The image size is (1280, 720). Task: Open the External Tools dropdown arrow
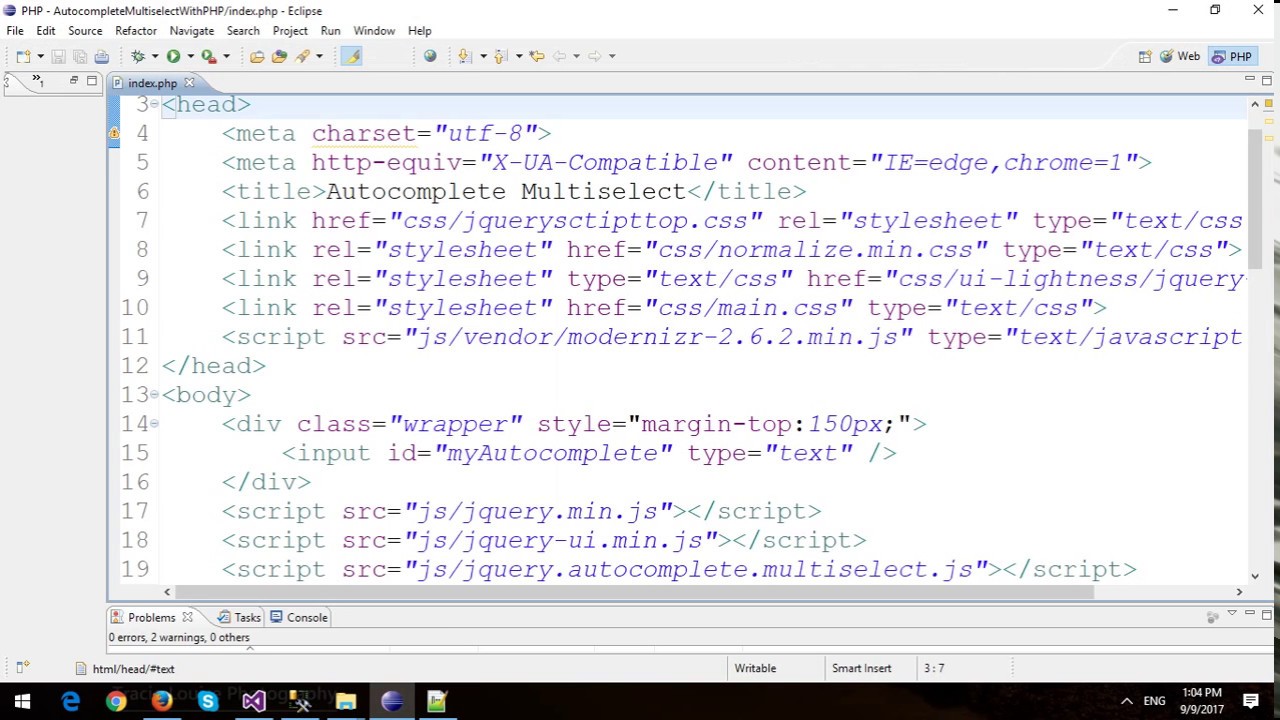coord(226,56)
